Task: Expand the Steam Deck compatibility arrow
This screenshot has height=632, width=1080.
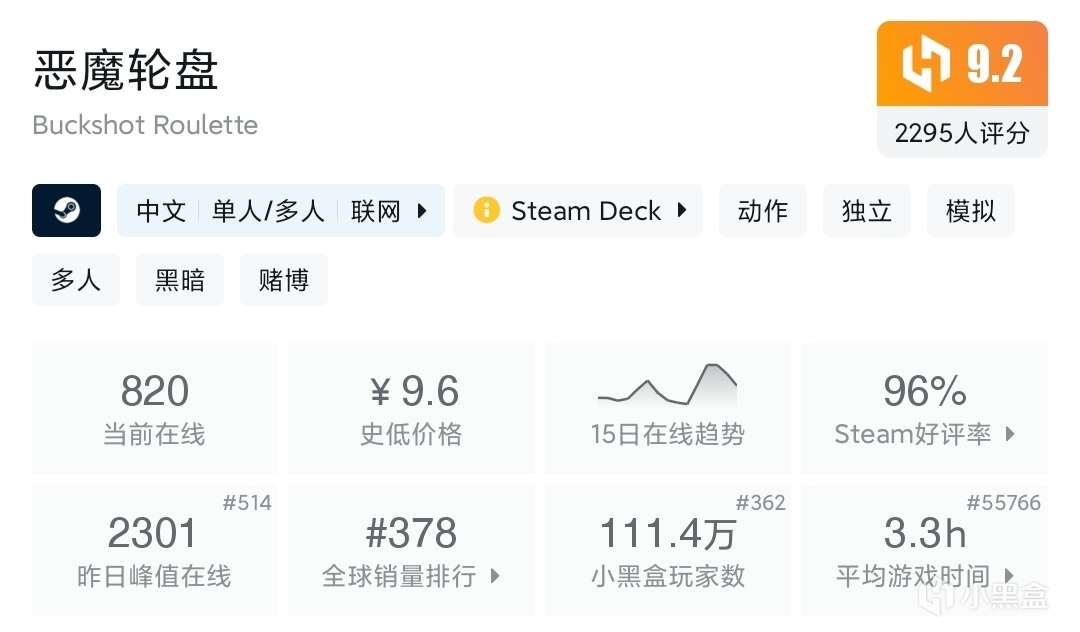Action: coord(682,211)
